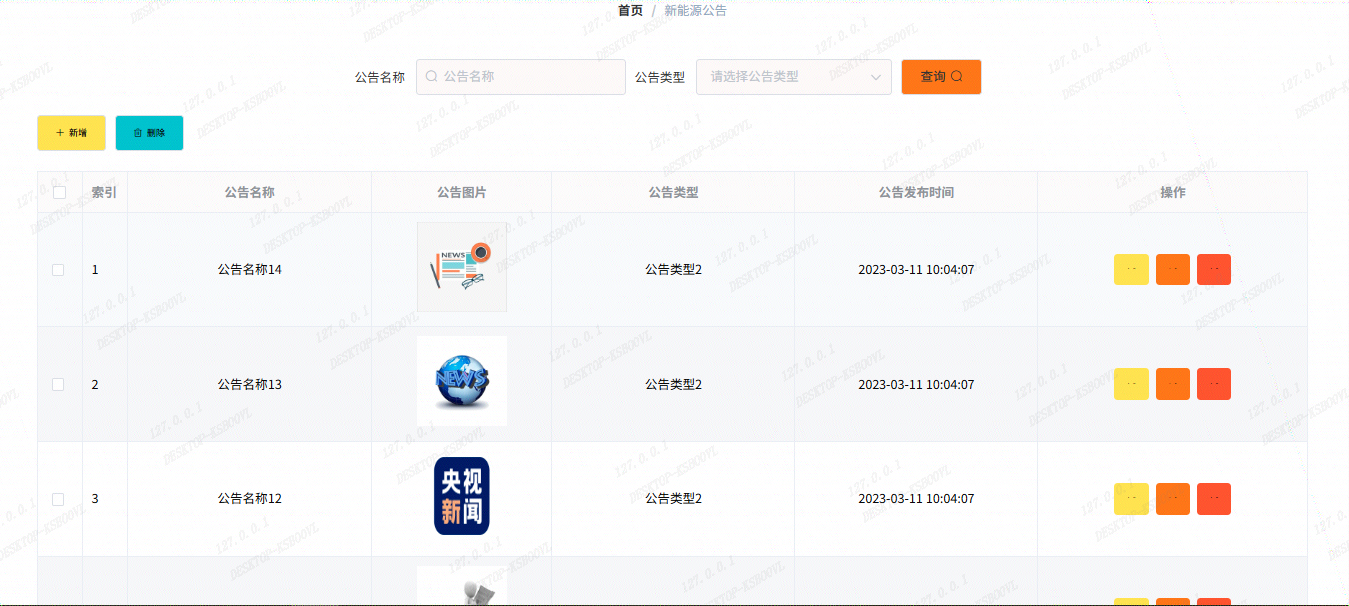Click 公告类型2 in the 公告名称13 row
Image resolution: width=1349 pixels, height=606 pixels.
pos(673,384)
